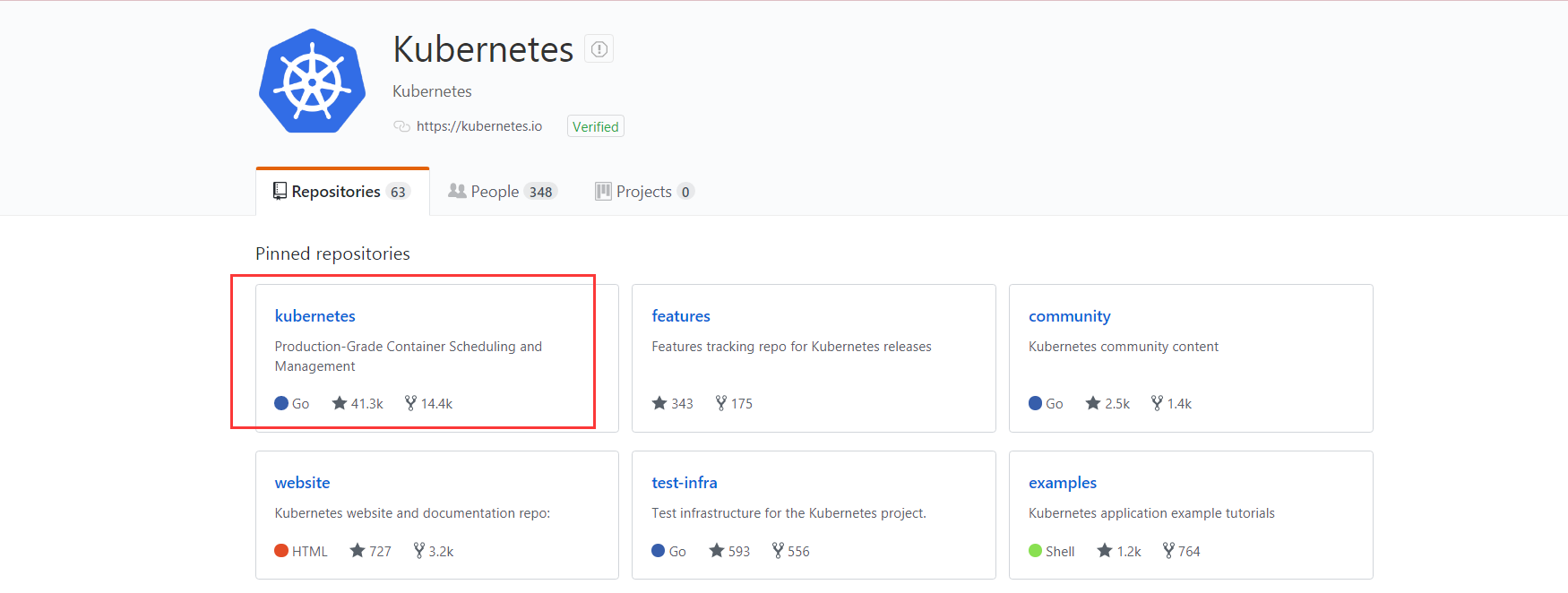Click the report icon beside Kubernetes title
This screenshot has width=1568, height=593.
pyautogui.click(x=599, y=49)
